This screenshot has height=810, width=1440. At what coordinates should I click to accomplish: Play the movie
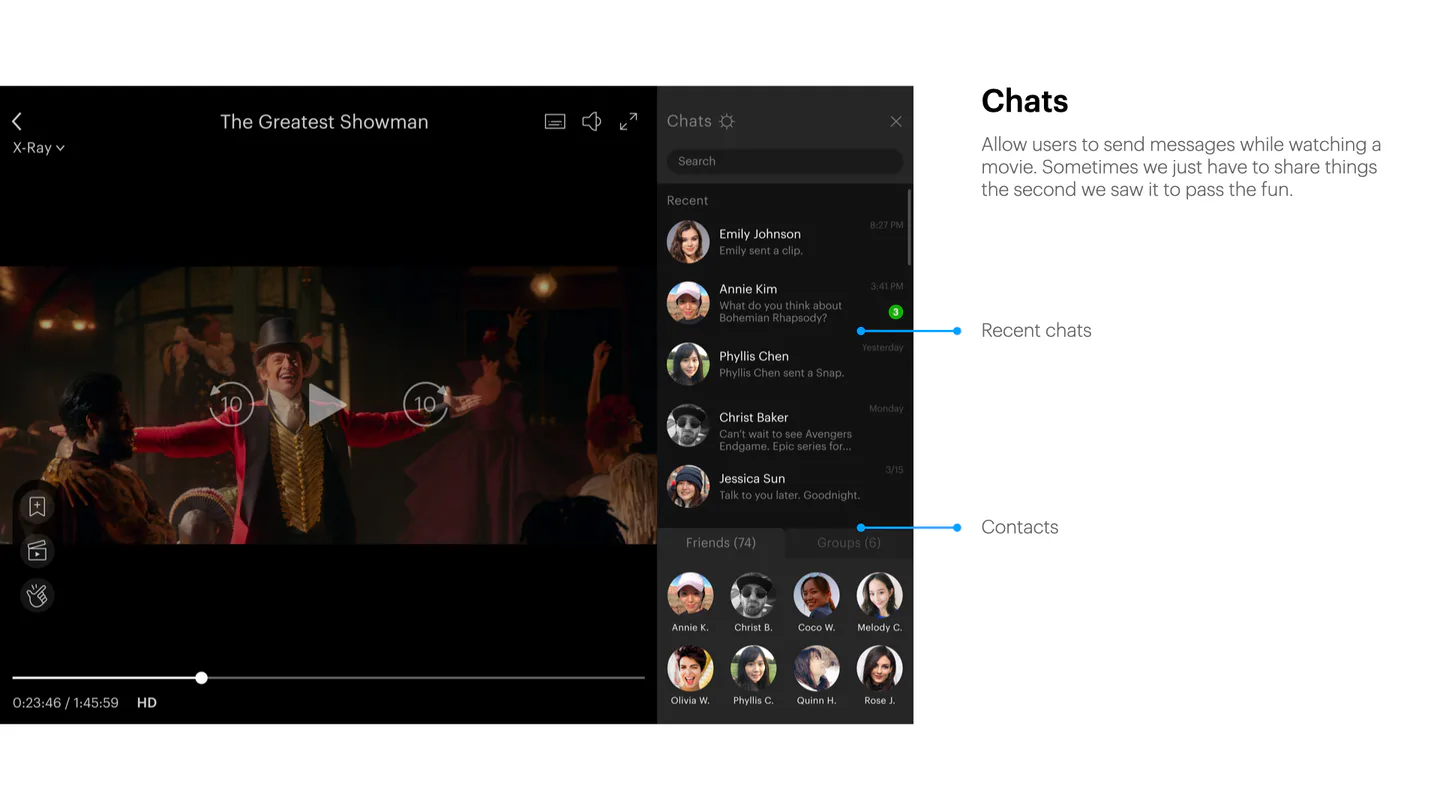point(327,405)
